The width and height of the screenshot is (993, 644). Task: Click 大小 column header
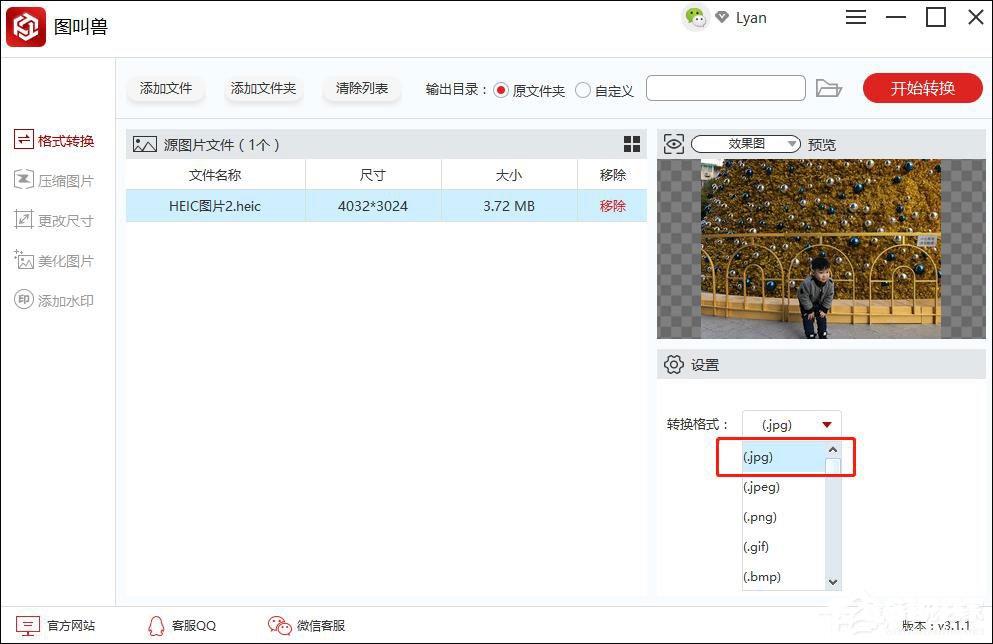[x=509, y=175]
